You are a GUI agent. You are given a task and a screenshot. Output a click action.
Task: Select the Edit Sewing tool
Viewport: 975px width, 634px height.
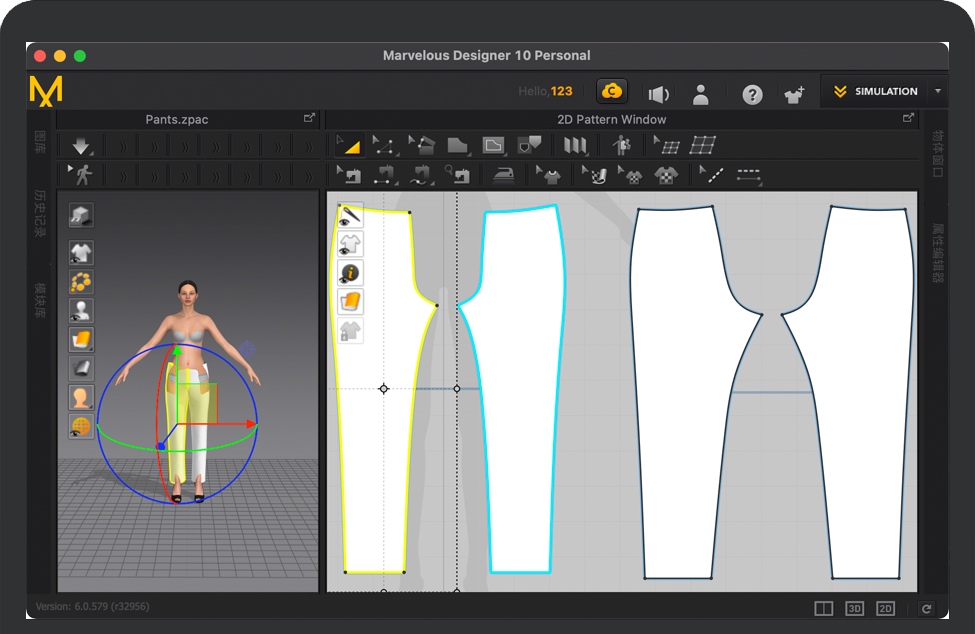pos(349,175)
